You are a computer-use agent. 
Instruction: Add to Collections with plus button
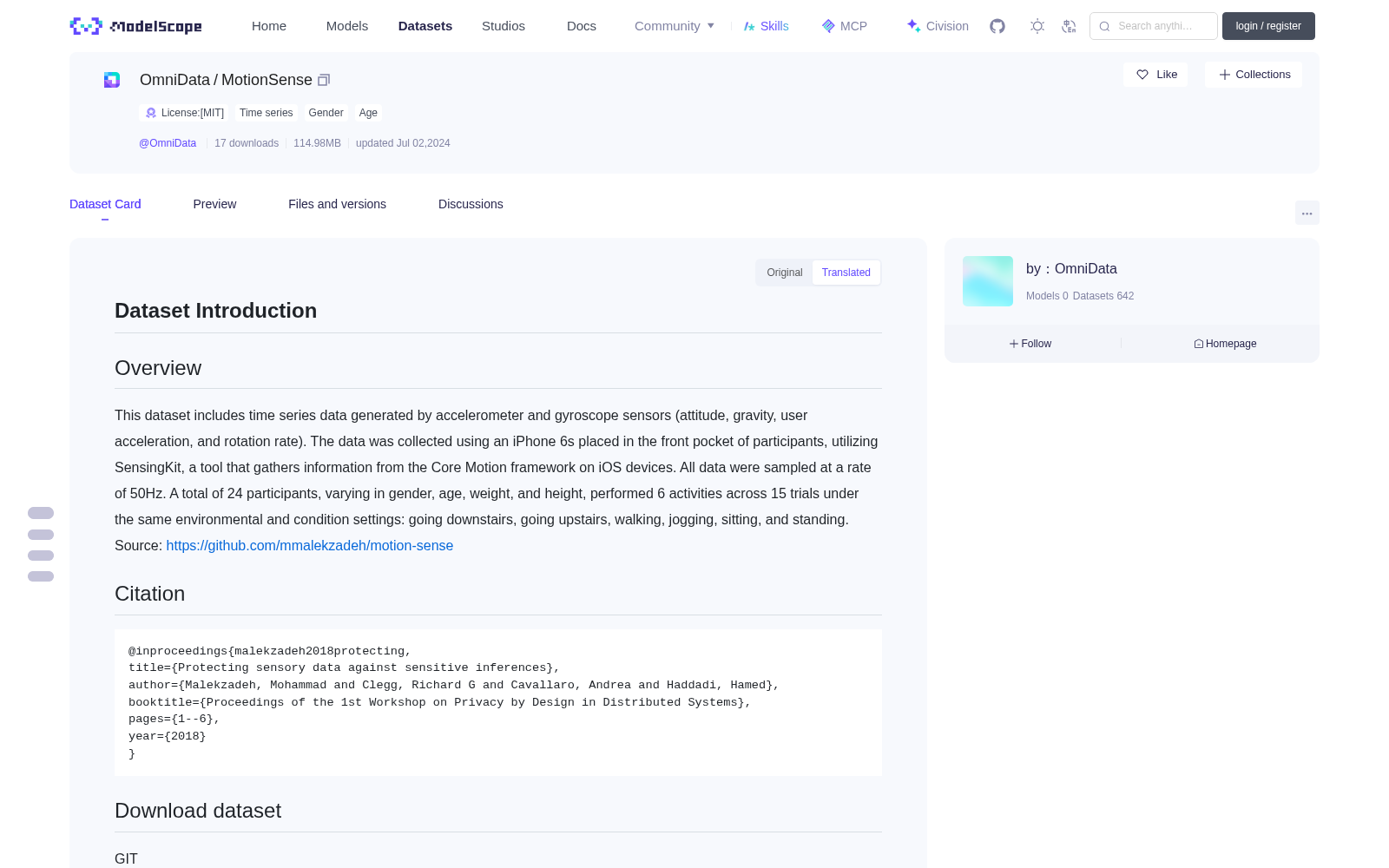[x=1254, y=75]
